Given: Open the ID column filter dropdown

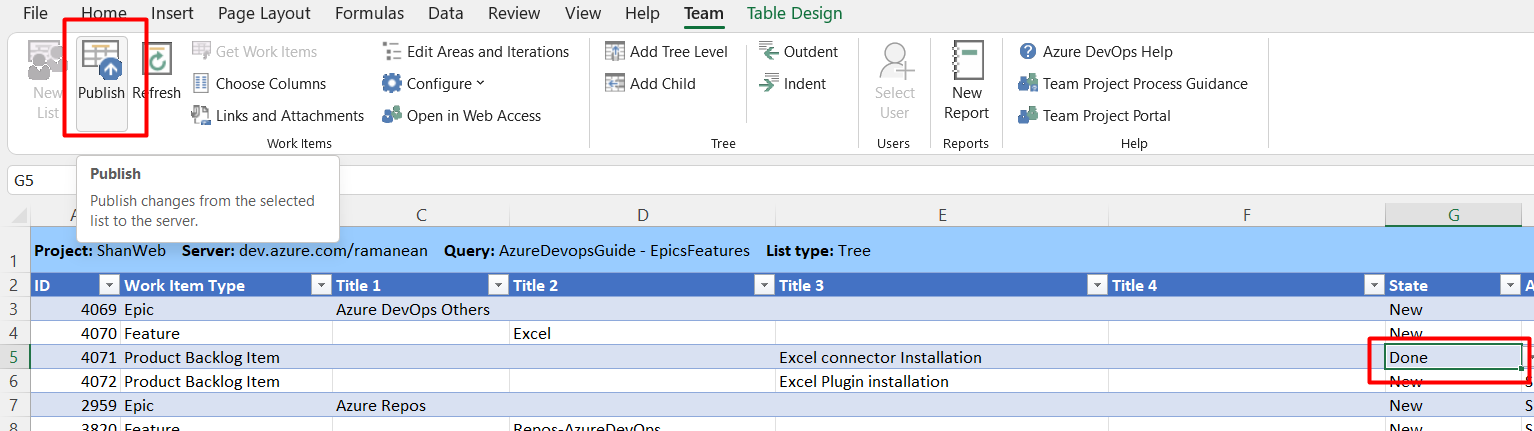Looking at the screenshot, I should tap(109, 286).
